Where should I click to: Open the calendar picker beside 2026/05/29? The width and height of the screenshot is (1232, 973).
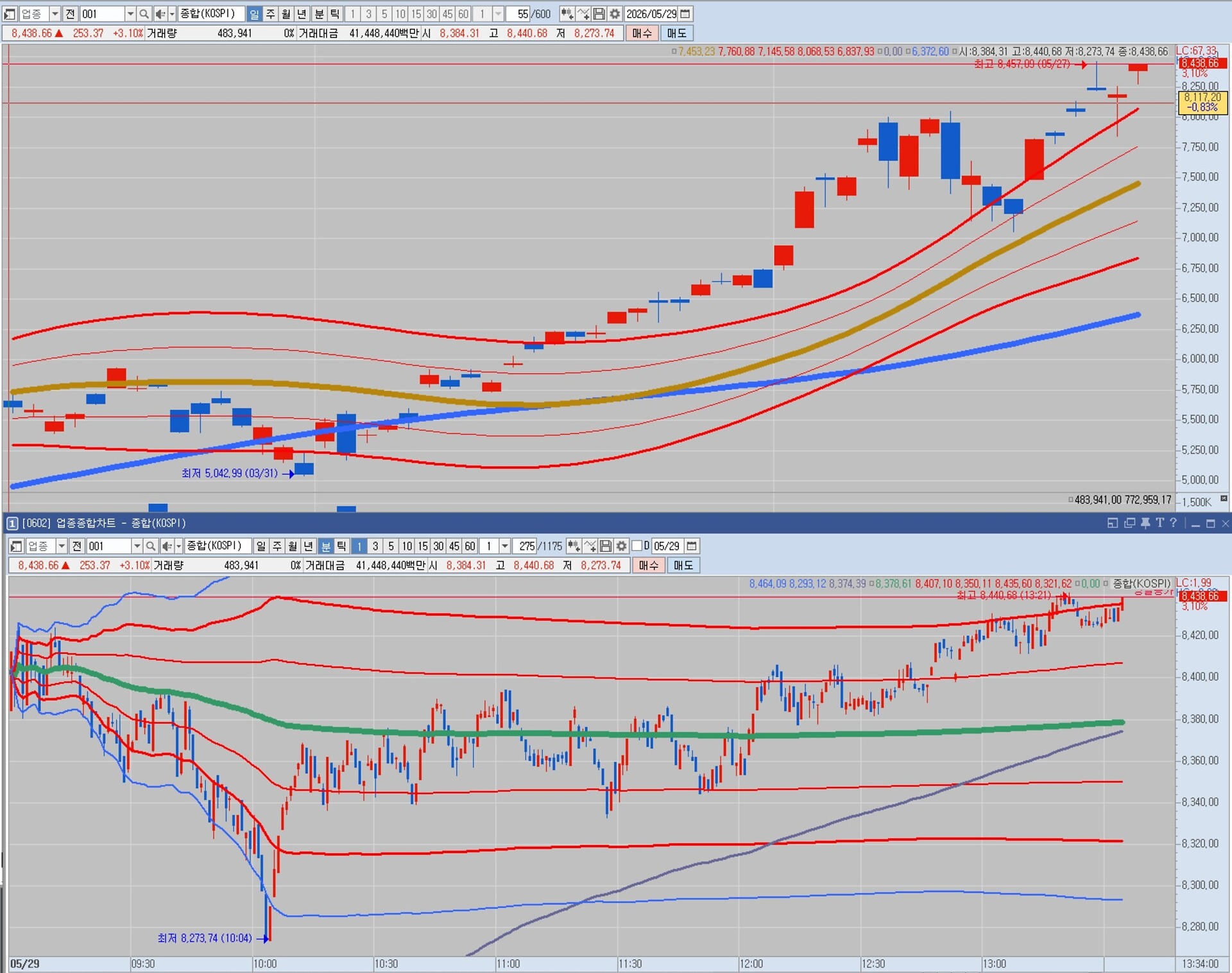click(x=685, y=13)
